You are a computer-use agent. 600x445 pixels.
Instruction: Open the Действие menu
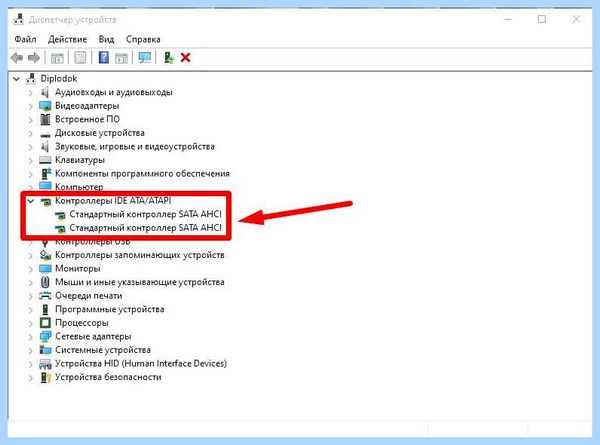[67, 39]
